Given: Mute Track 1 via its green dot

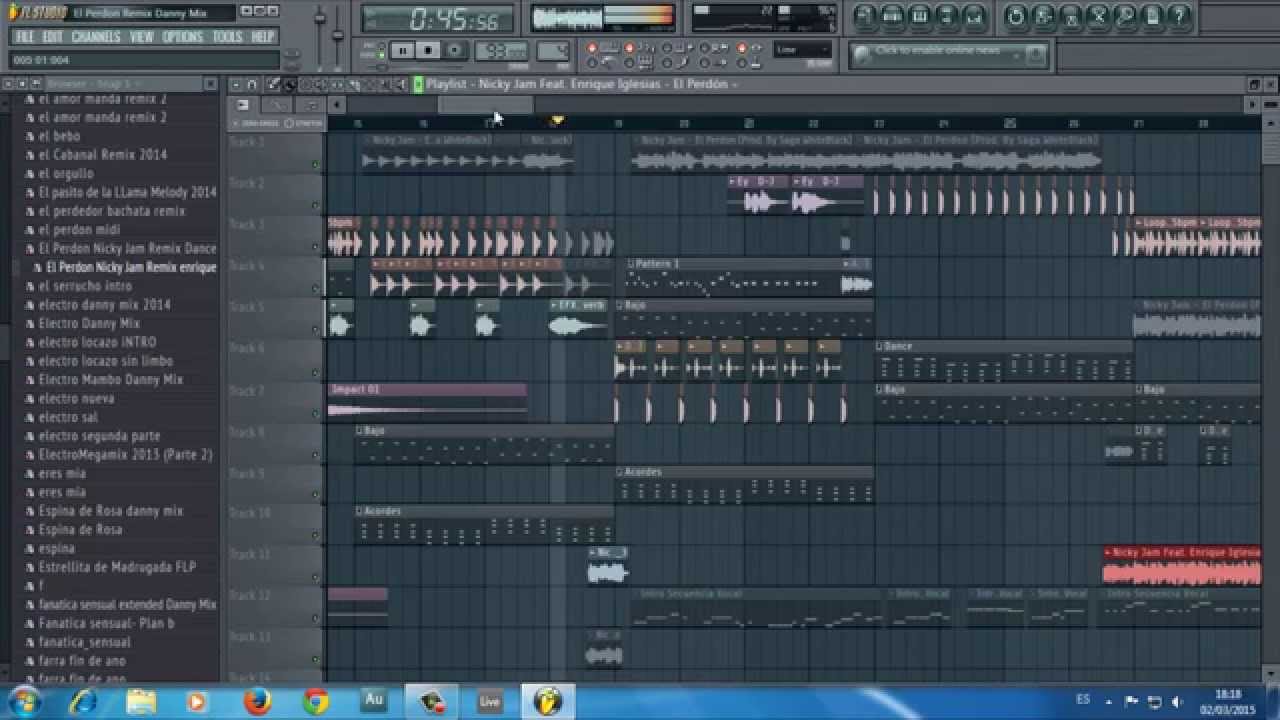Looking at the screenshot, I should click(x=315, y=165).
